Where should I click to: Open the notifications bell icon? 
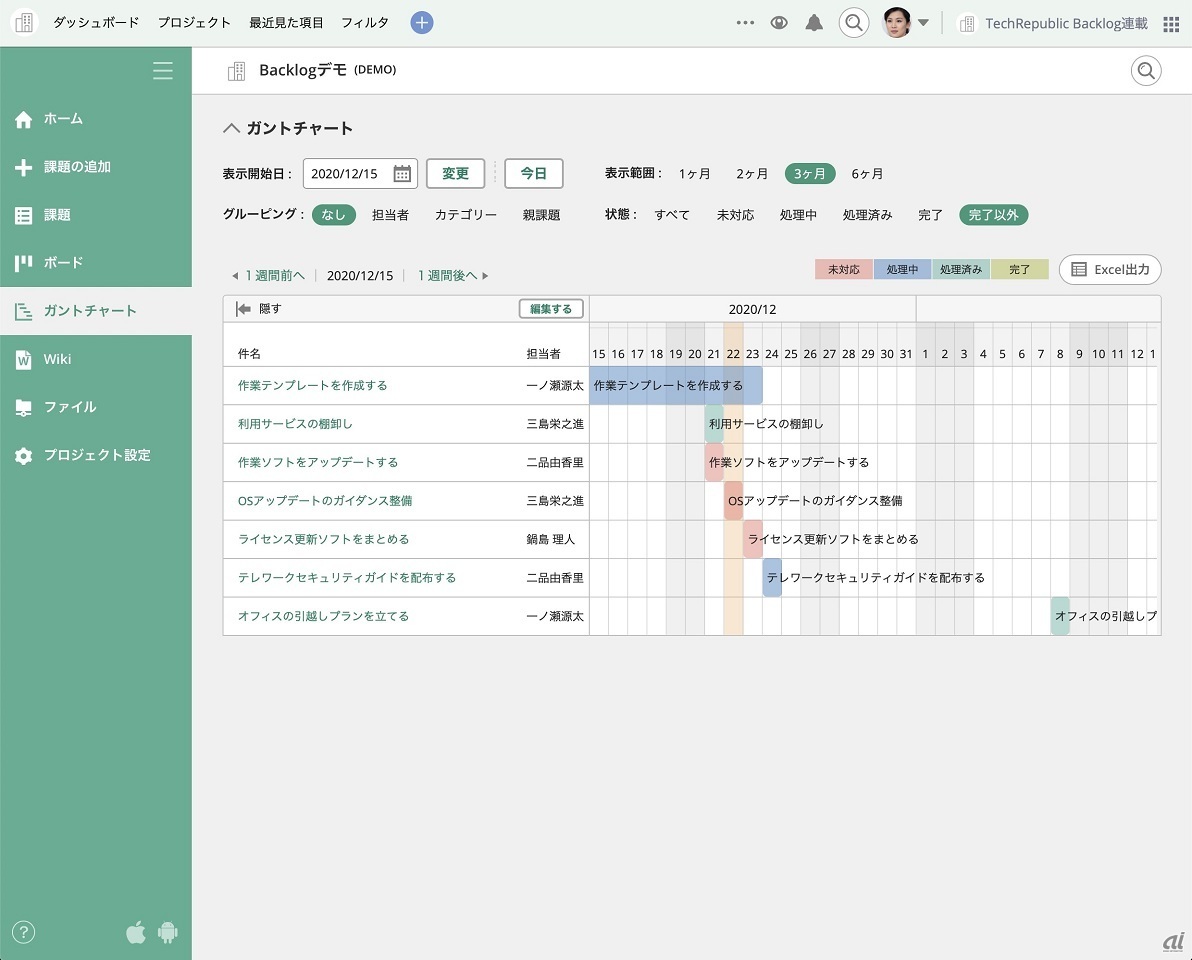(814, 23)
